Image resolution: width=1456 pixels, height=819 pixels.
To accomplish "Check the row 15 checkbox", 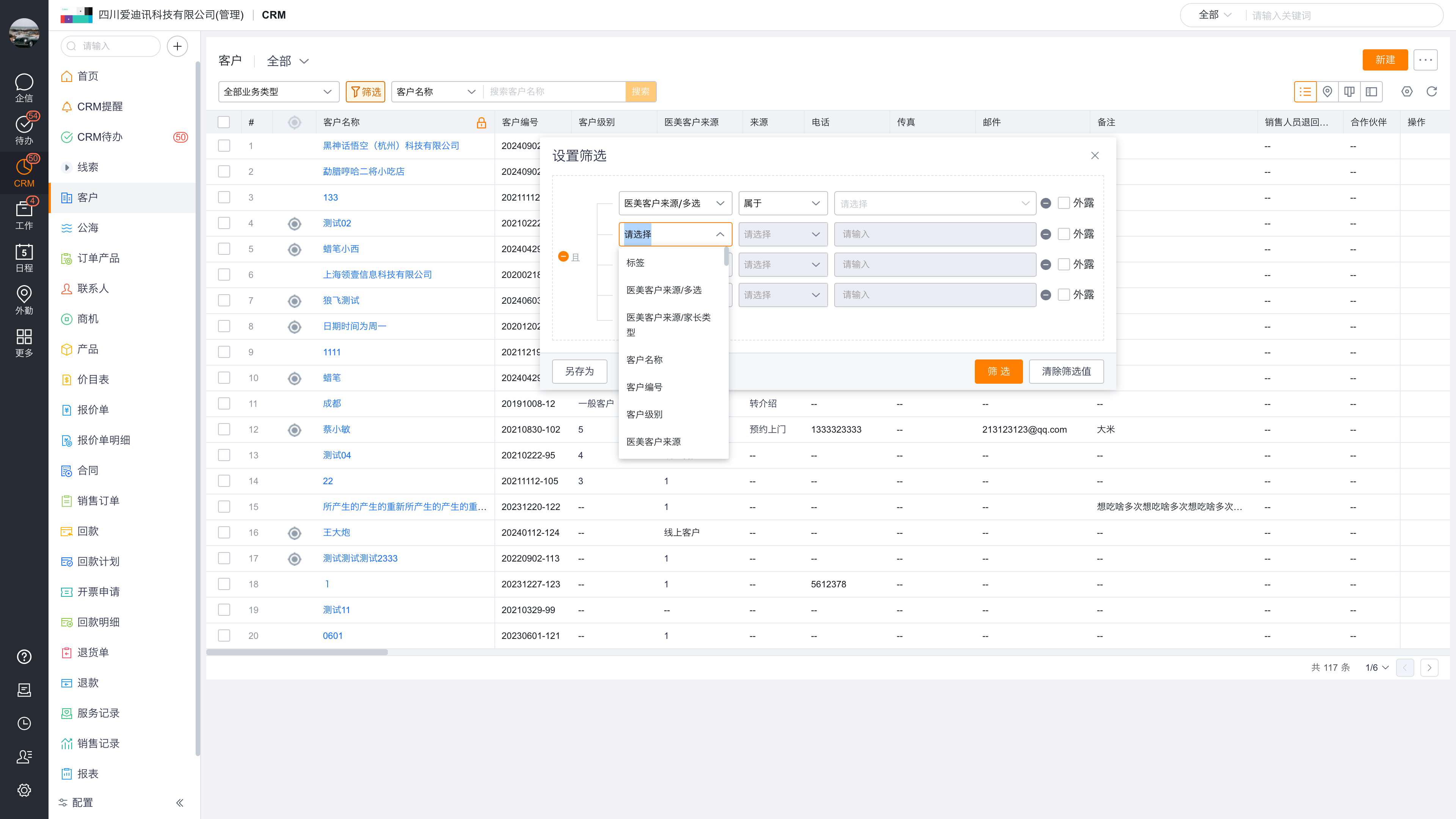I will (x=224, y=507).
